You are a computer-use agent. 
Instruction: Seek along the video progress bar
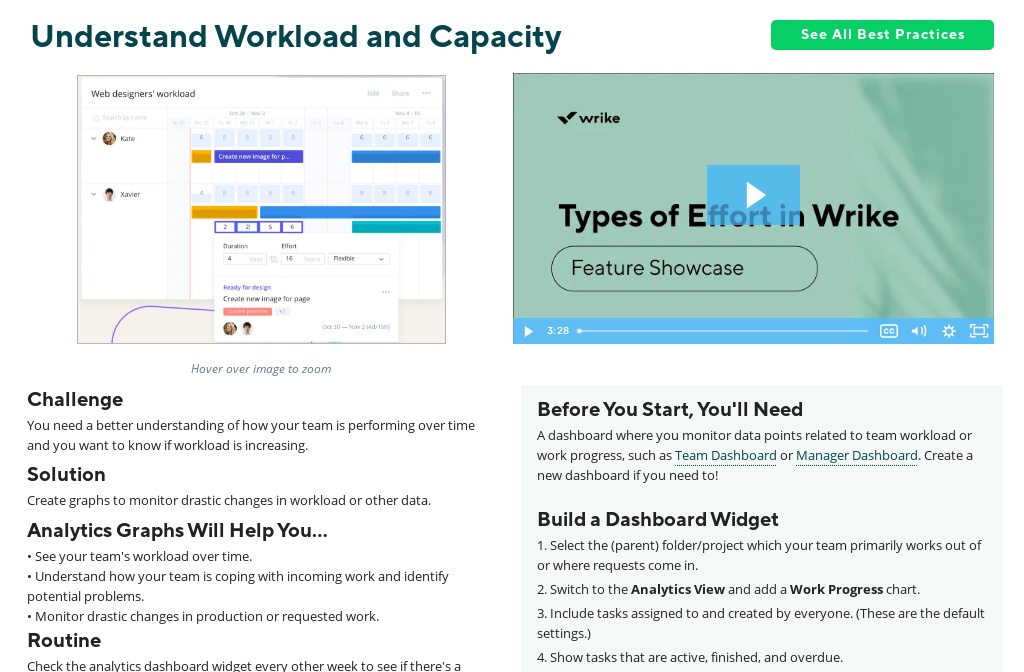(x=720, y=331)
